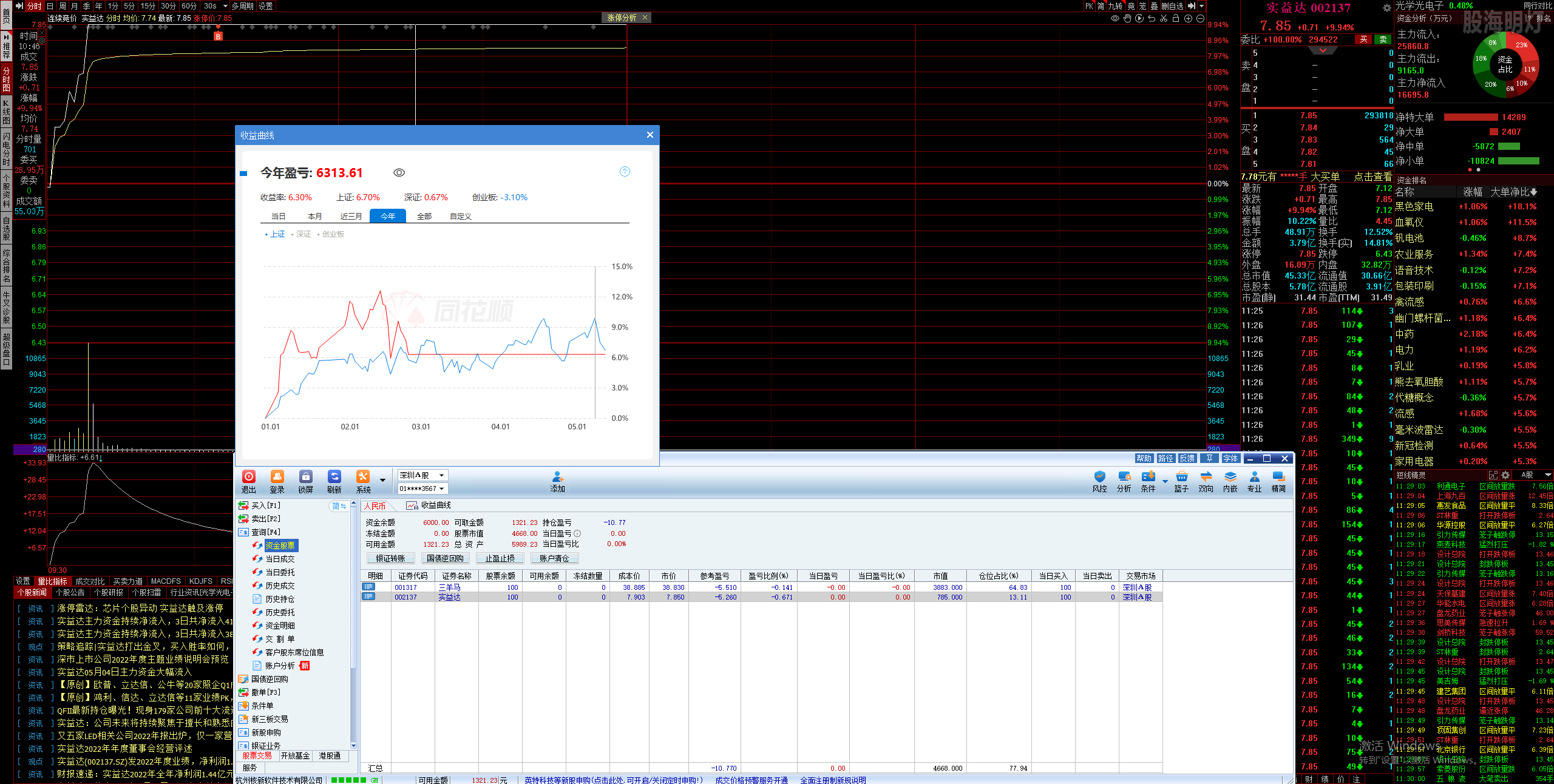Click the hand pan tool above price chart
Screen dimensions: 1554x784
click(x=1127, y=18)
